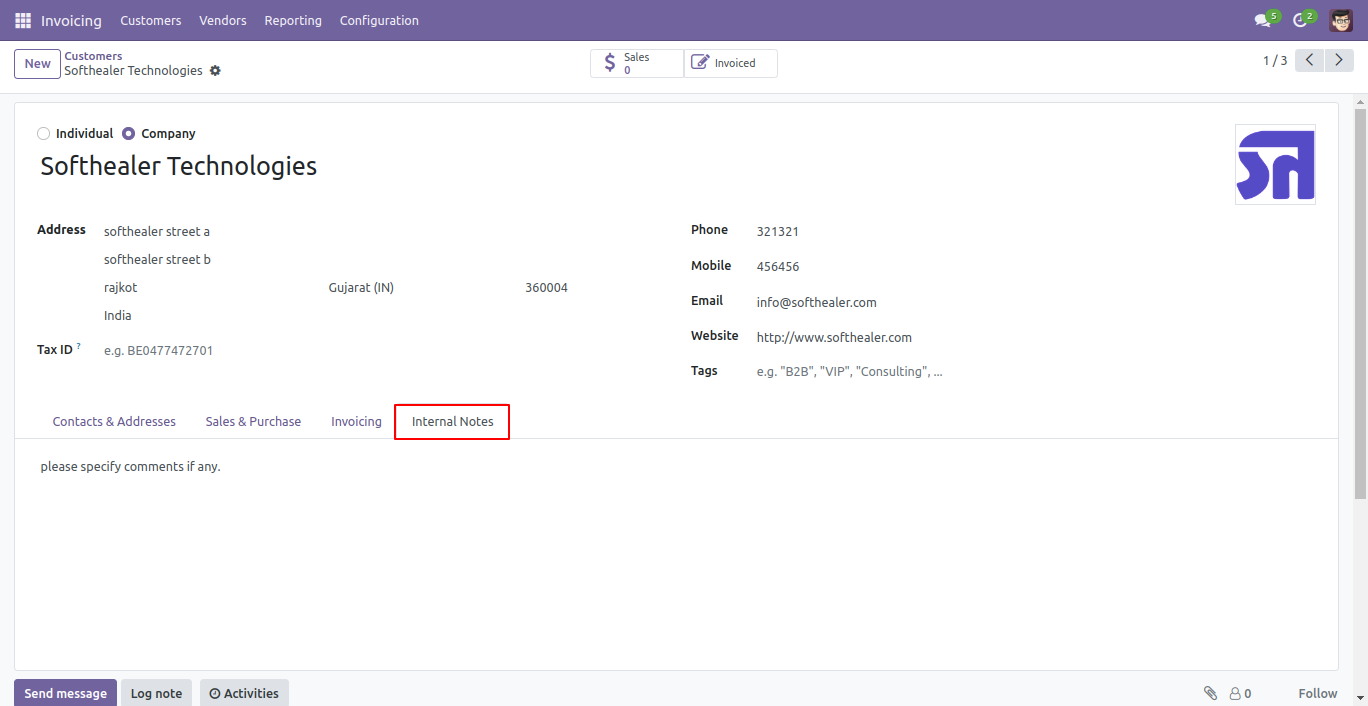Select the Company radio button
The height and width of the screenshot is (706, 1368).
[x=128, y=133]
